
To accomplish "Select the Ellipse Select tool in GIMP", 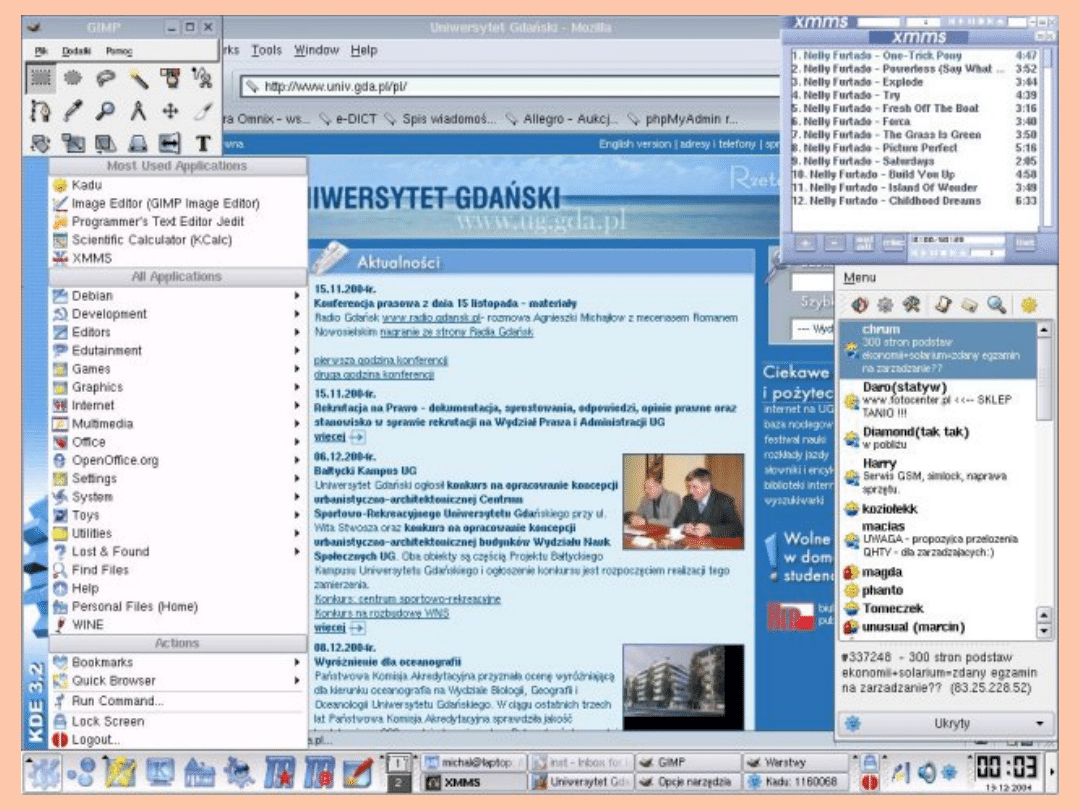I will pos(73,78).
